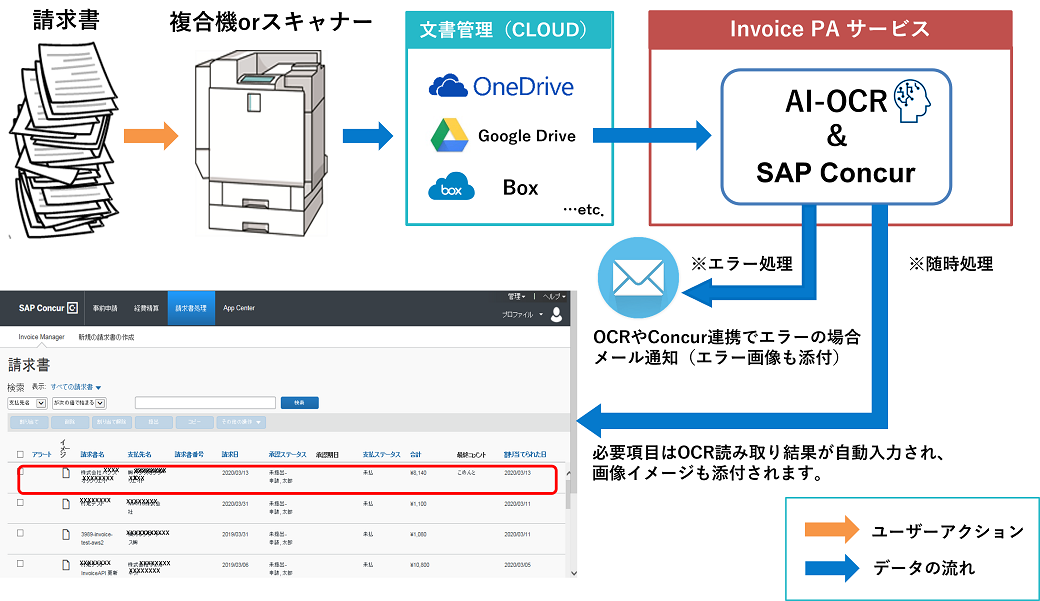Click invoice date 2019/03/06
This screenshot has height=601, width=1040.
click(x=235, y=565)
